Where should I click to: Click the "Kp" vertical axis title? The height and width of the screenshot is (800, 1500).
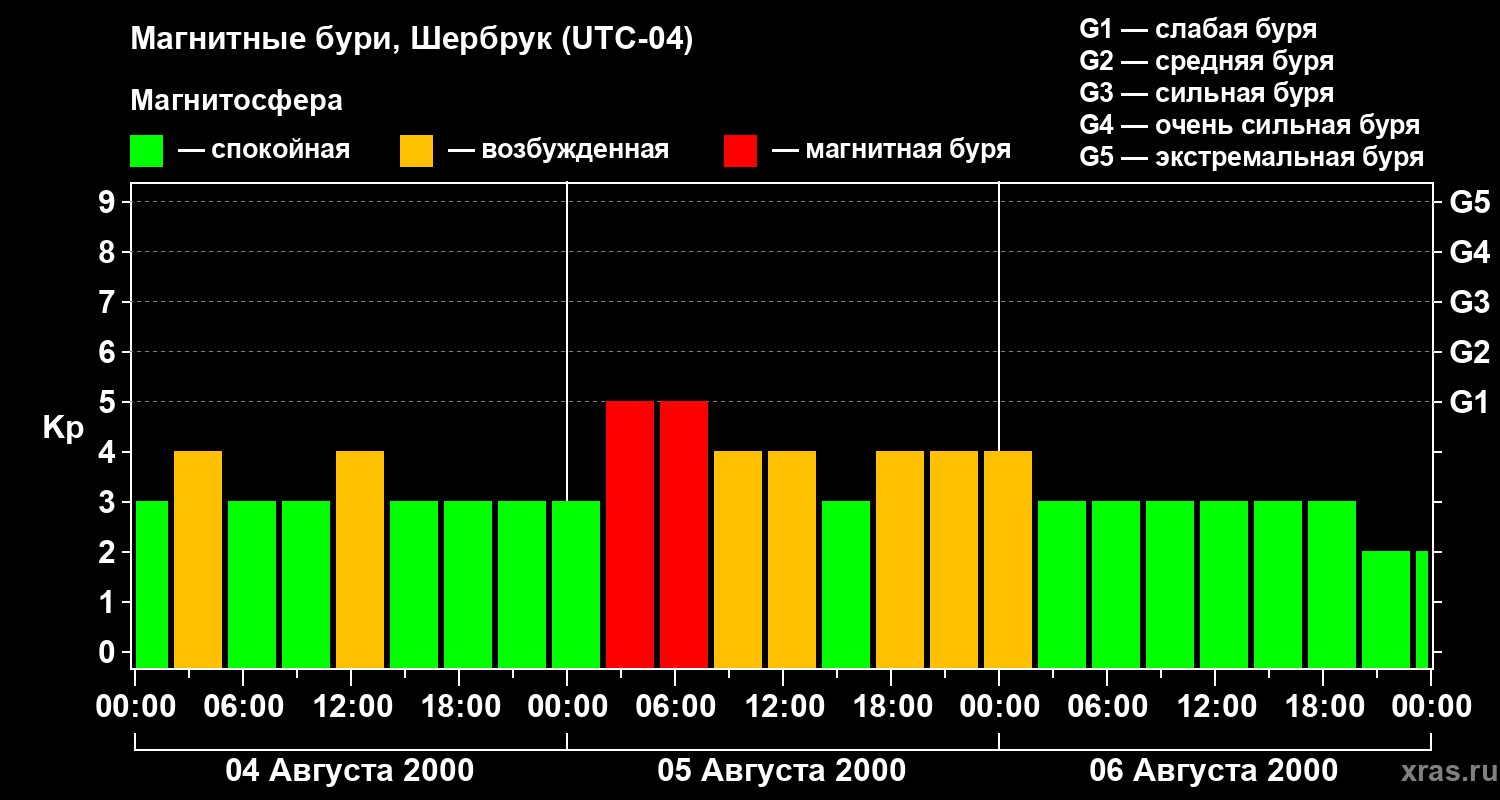(x=63, y=428)
